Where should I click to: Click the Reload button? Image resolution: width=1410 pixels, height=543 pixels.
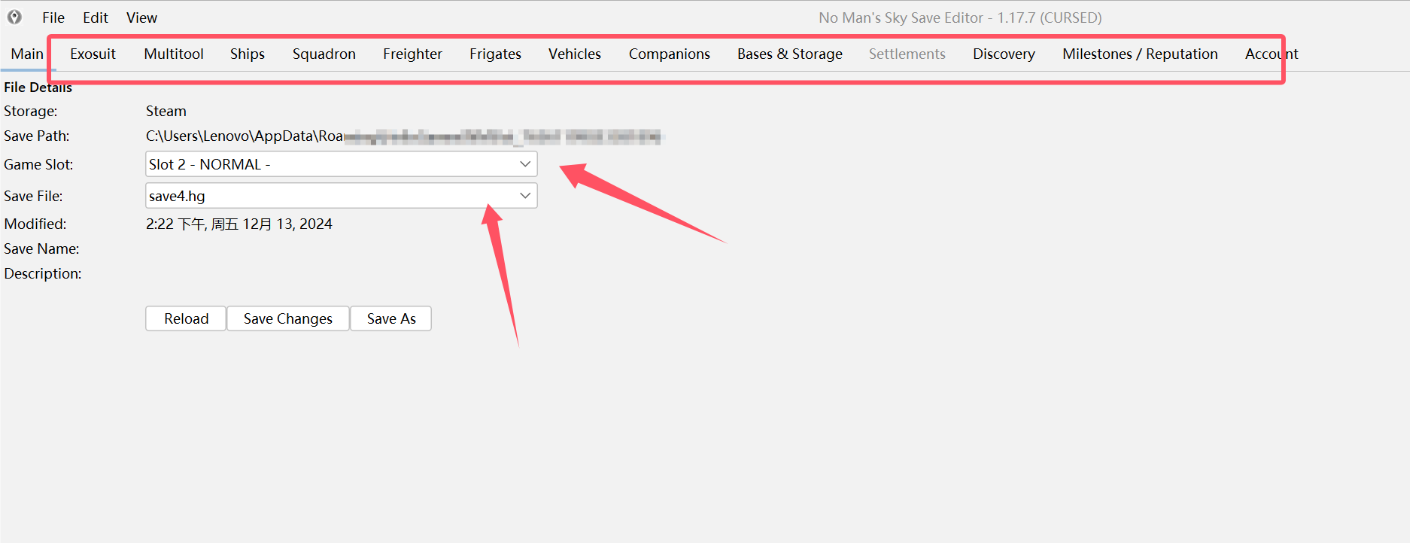186,319
